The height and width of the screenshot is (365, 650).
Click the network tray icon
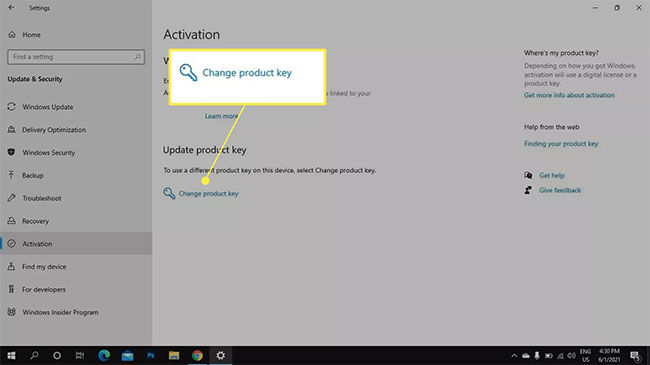[560, 356]
